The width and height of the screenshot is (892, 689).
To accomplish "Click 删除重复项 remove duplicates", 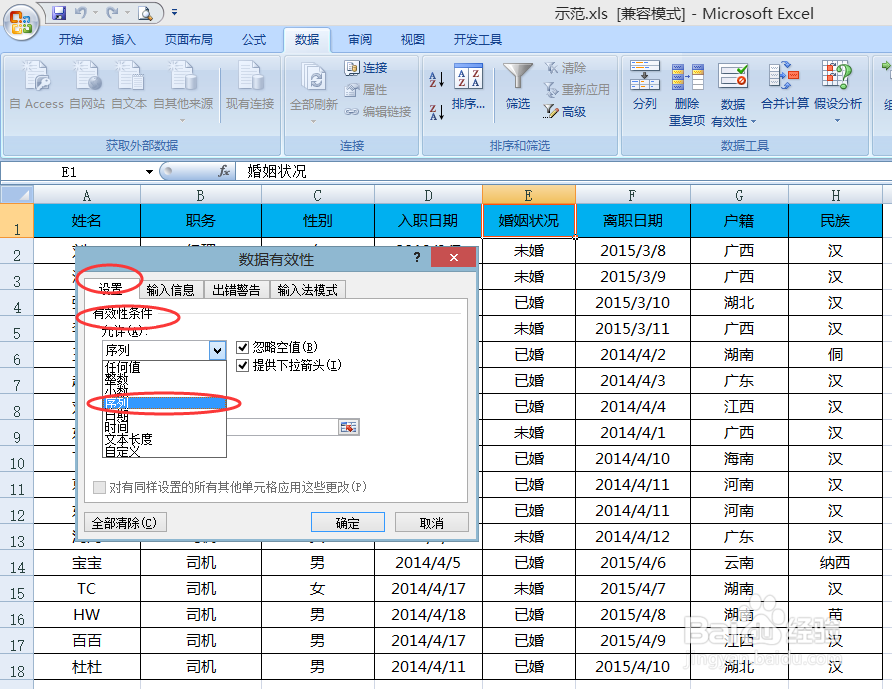I will point(687,94).
